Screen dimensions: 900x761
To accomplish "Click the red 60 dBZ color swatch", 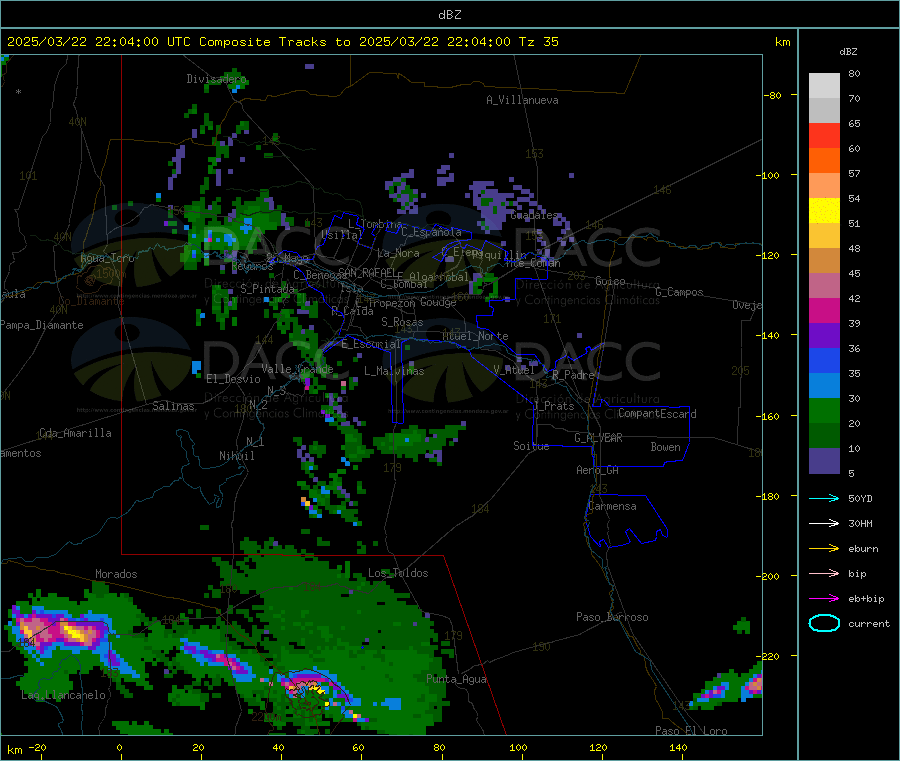I will (x=824, y=135).
